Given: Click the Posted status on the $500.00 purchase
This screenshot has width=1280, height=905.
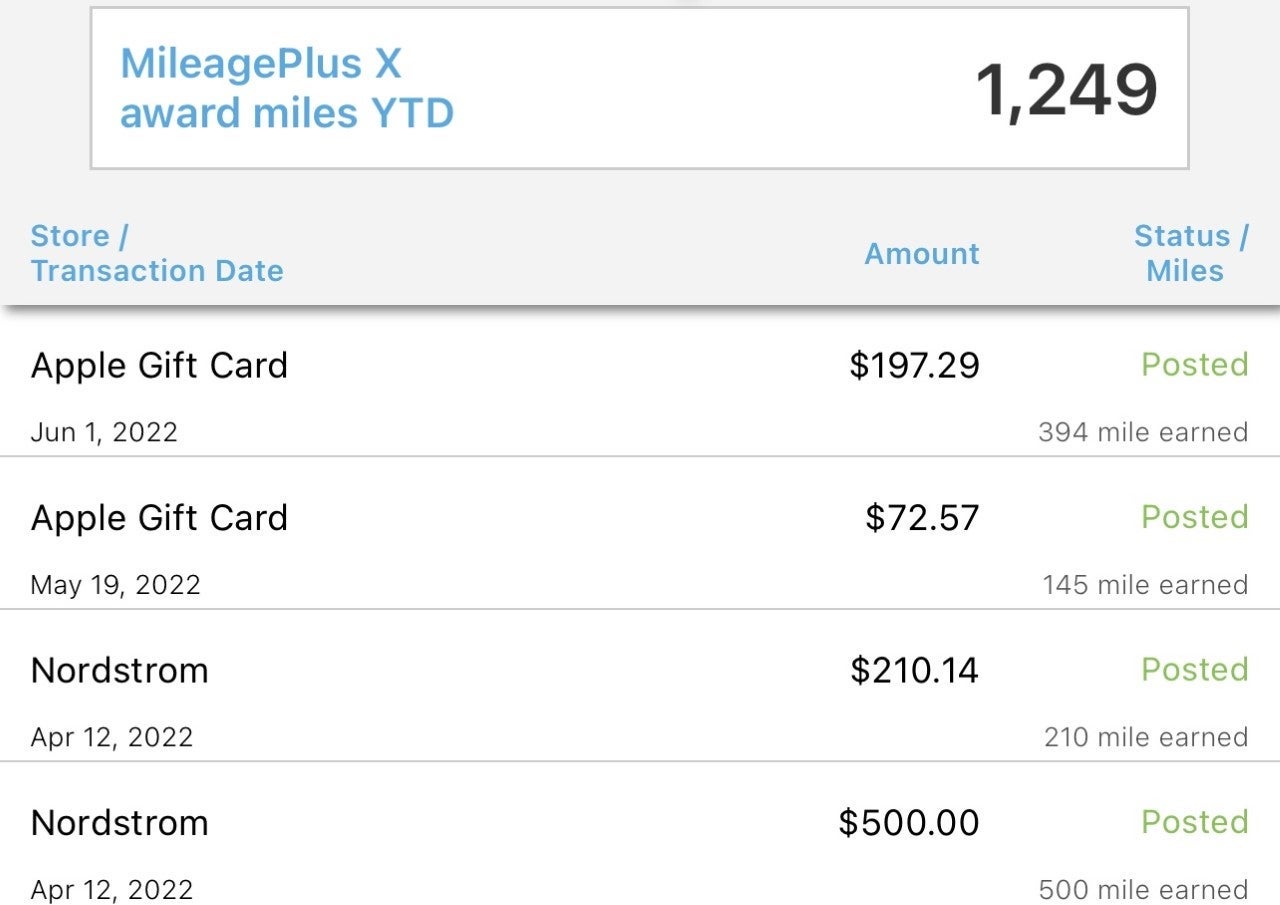Looking at the screenshot, I should (1193, 823).
